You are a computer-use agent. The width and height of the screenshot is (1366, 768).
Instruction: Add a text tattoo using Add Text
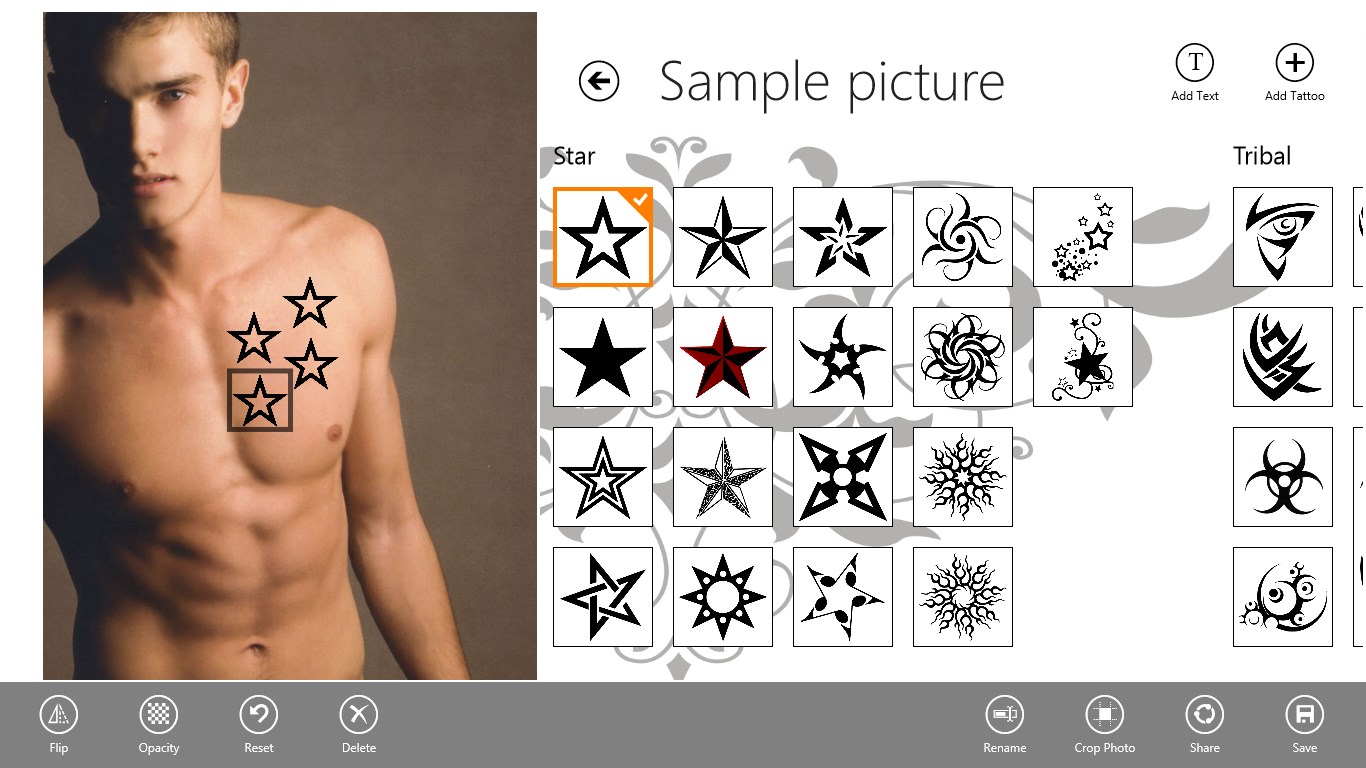(1195, 63)
